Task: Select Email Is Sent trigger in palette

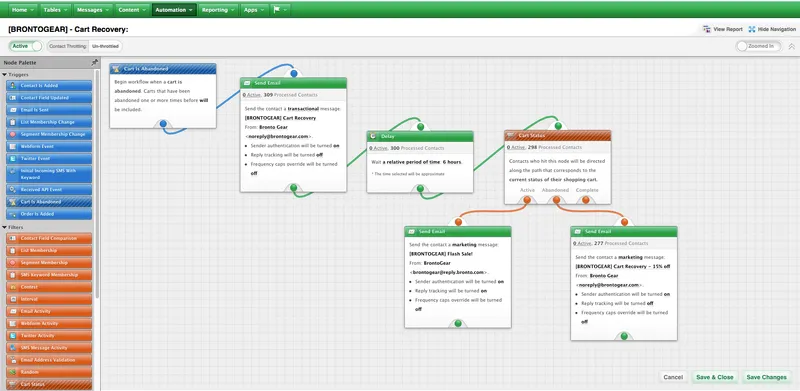Action: tap(49, 110)
